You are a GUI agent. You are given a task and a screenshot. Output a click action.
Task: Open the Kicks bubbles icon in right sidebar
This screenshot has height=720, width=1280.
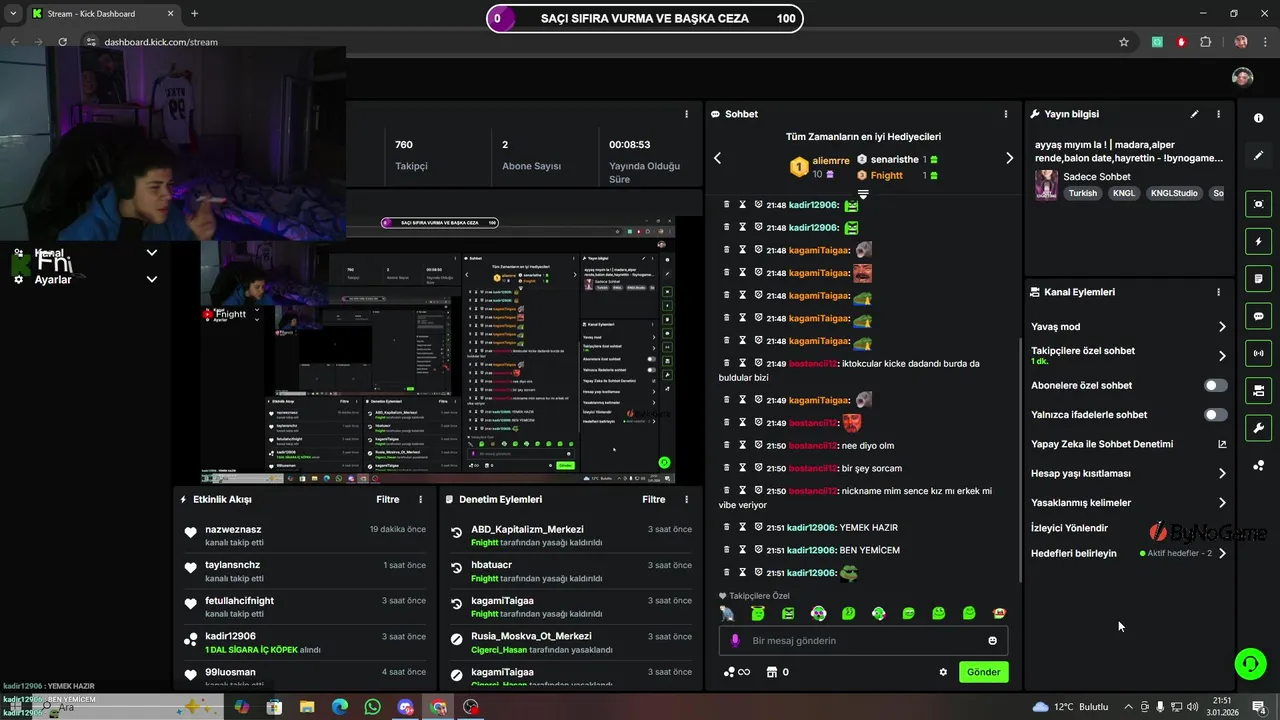click(x=1258, y=466)
